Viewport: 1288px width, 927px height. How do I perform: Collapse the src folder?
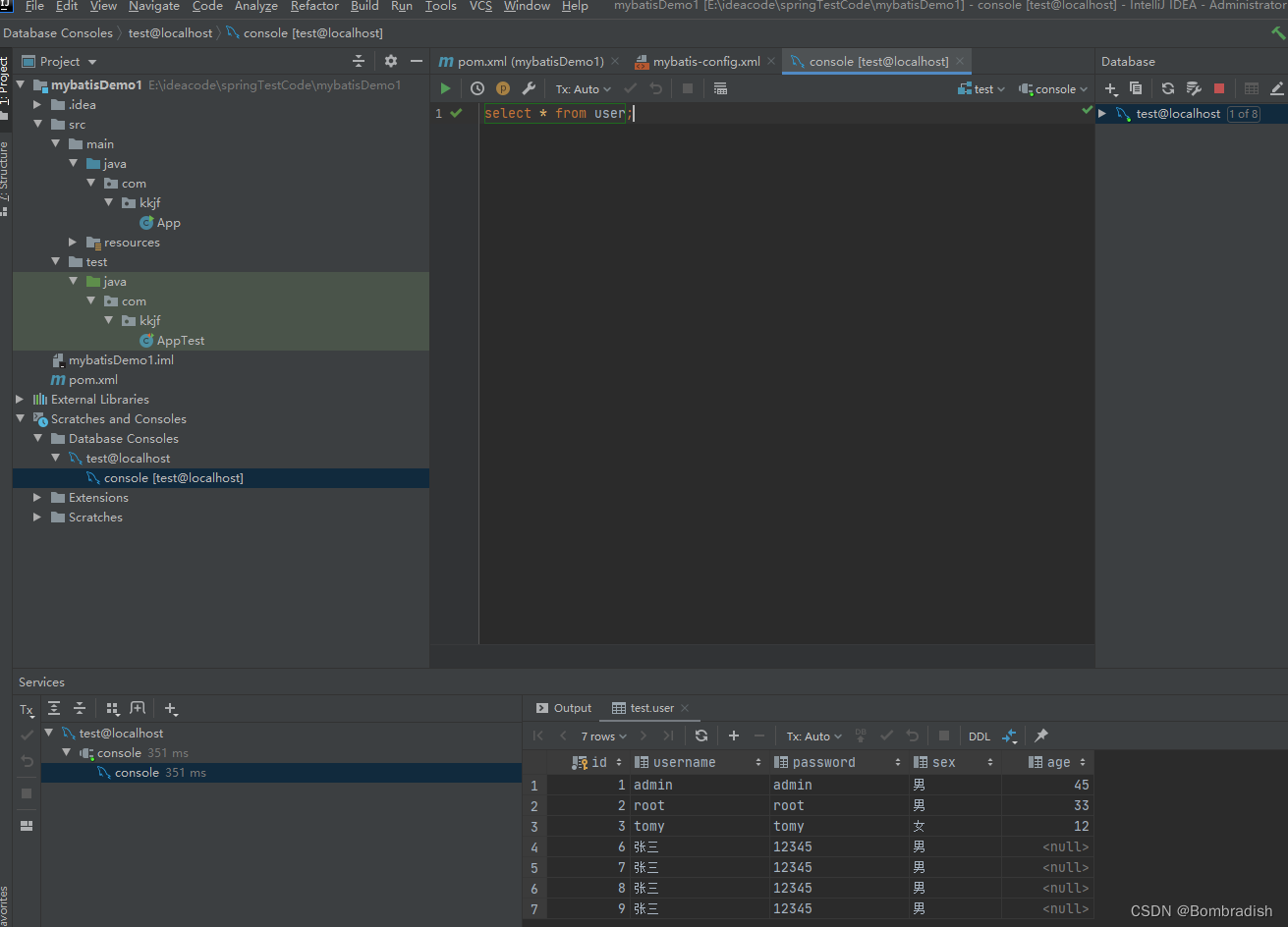[38, 124]
